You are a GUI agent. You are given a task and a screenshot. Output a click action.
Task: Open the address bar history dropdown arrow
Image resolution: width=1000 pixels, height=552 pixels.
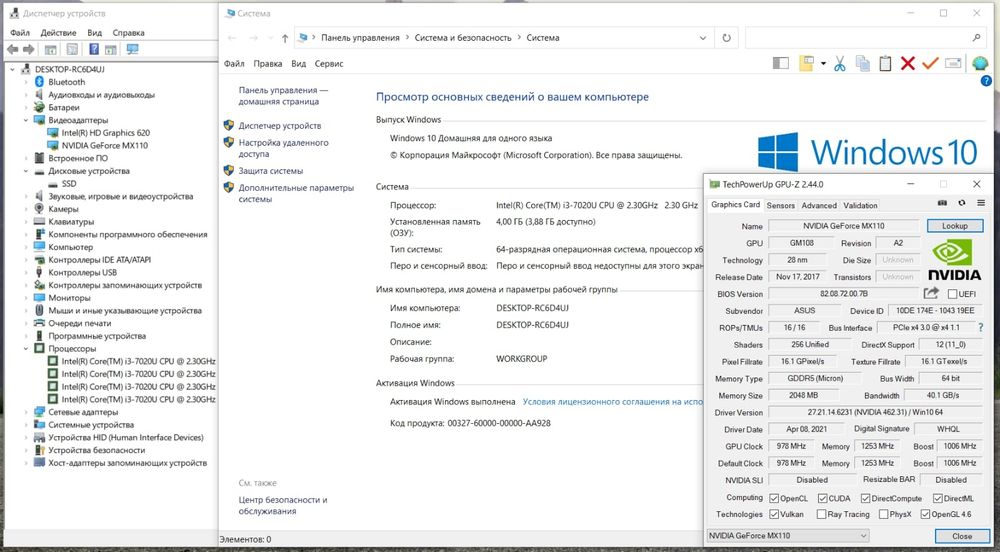pyautogui.click(x=703, y=38)
